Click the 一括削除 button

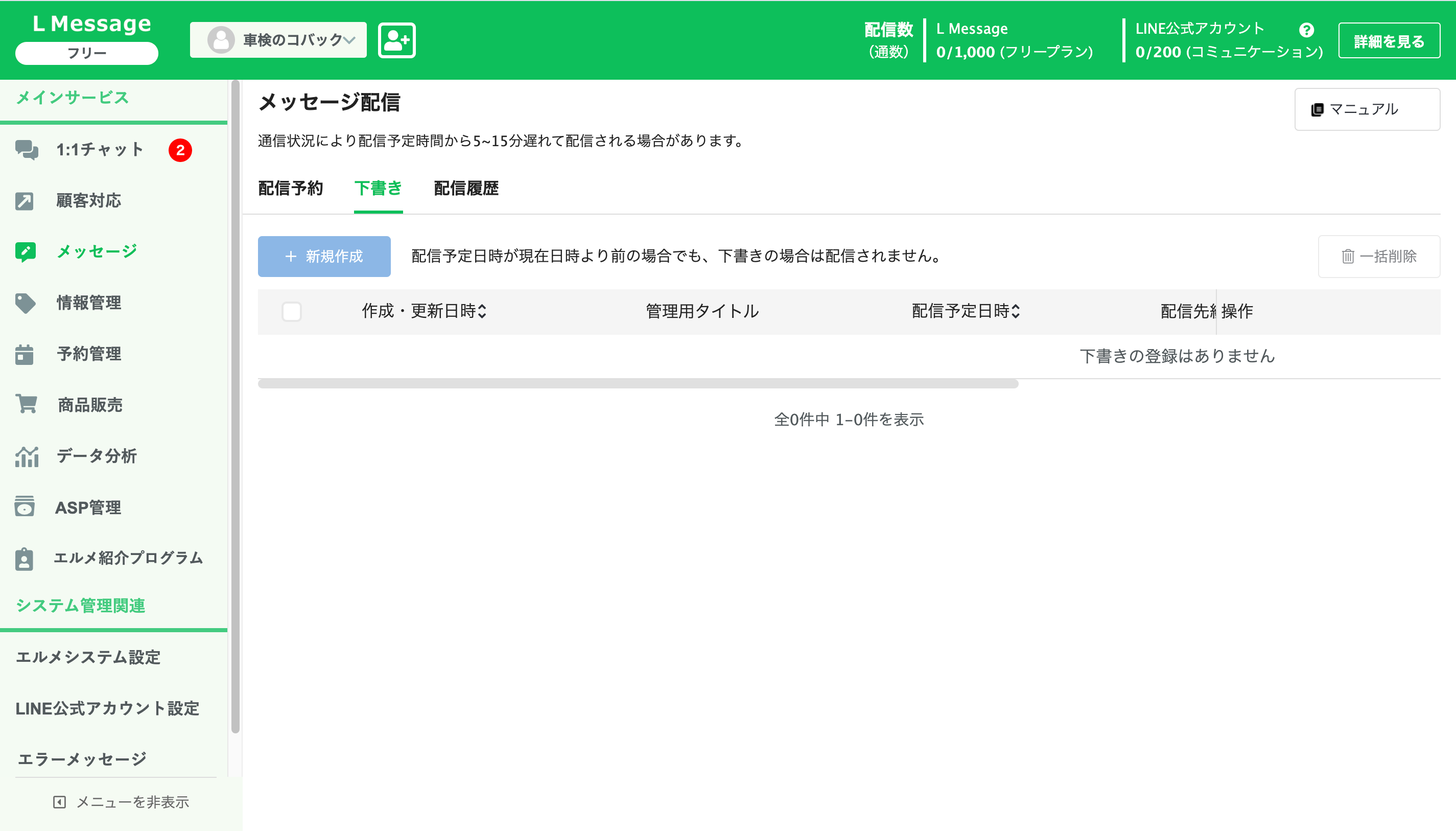pyautogui.click(x=1379, y=256)
